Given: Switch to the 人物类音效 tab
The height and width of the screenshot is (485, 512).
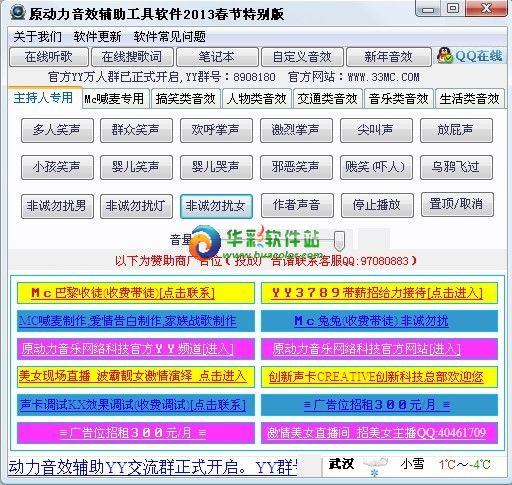Looking at the screenshot, I should pos(257,99).
